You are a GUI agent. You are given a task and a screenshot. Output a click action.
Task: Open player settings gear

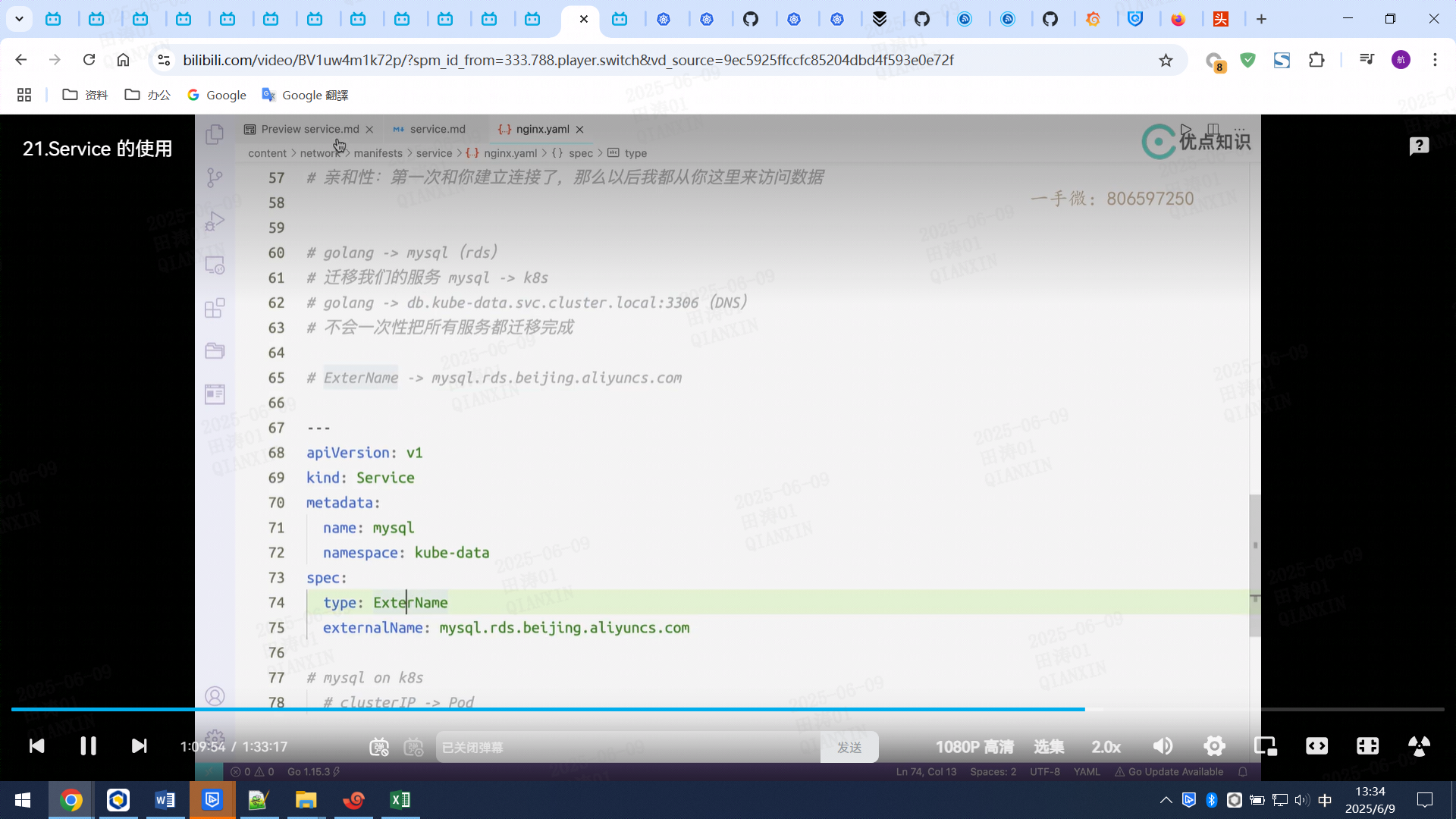tap(1214, 746)
